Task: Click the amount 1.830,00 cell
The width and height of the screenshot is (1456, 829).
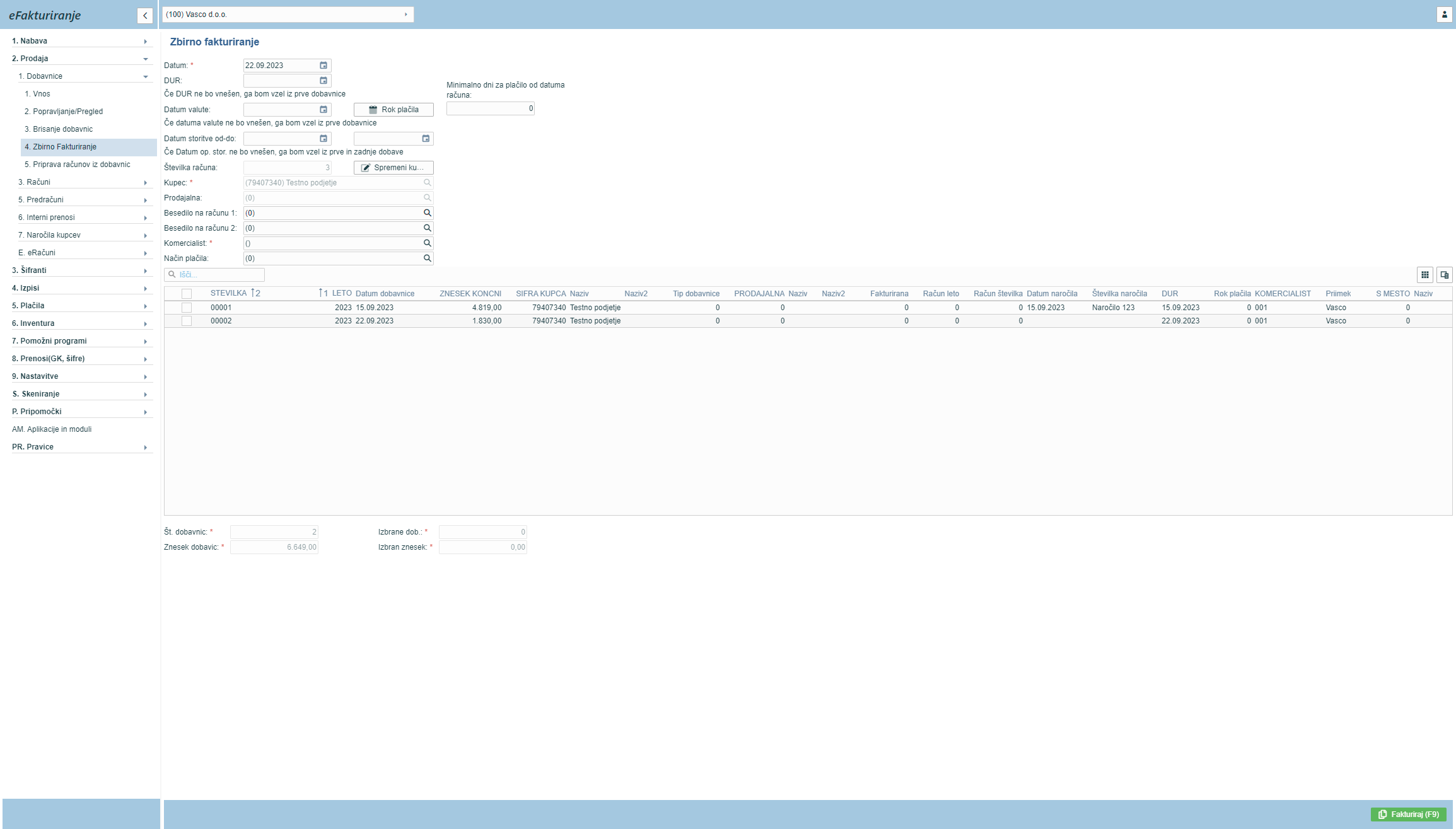Action: point(487,321)
